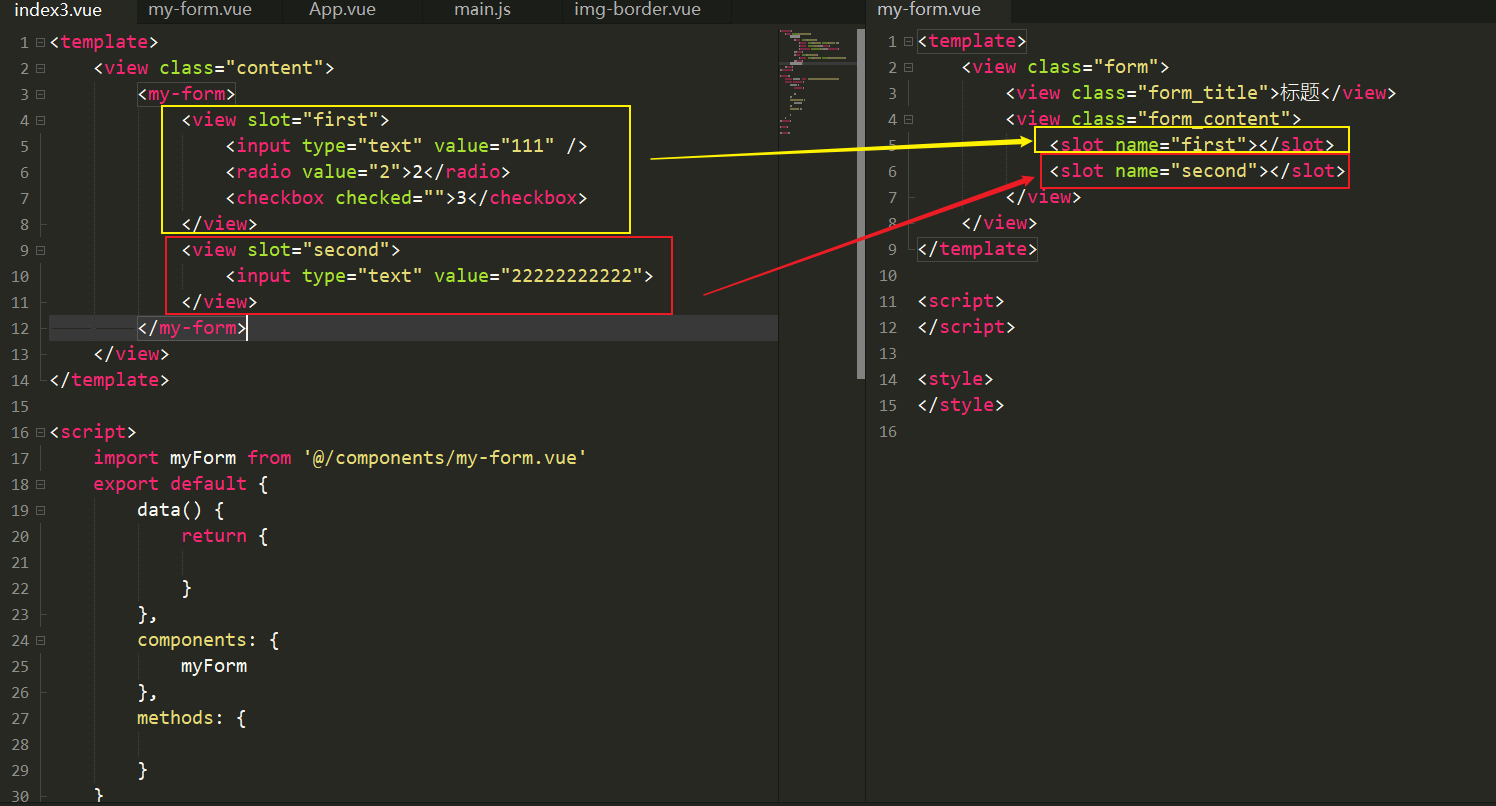Click the slot name="second" line in right pane
Screen dimensions: 1496x806
[x=1197, y=172]
